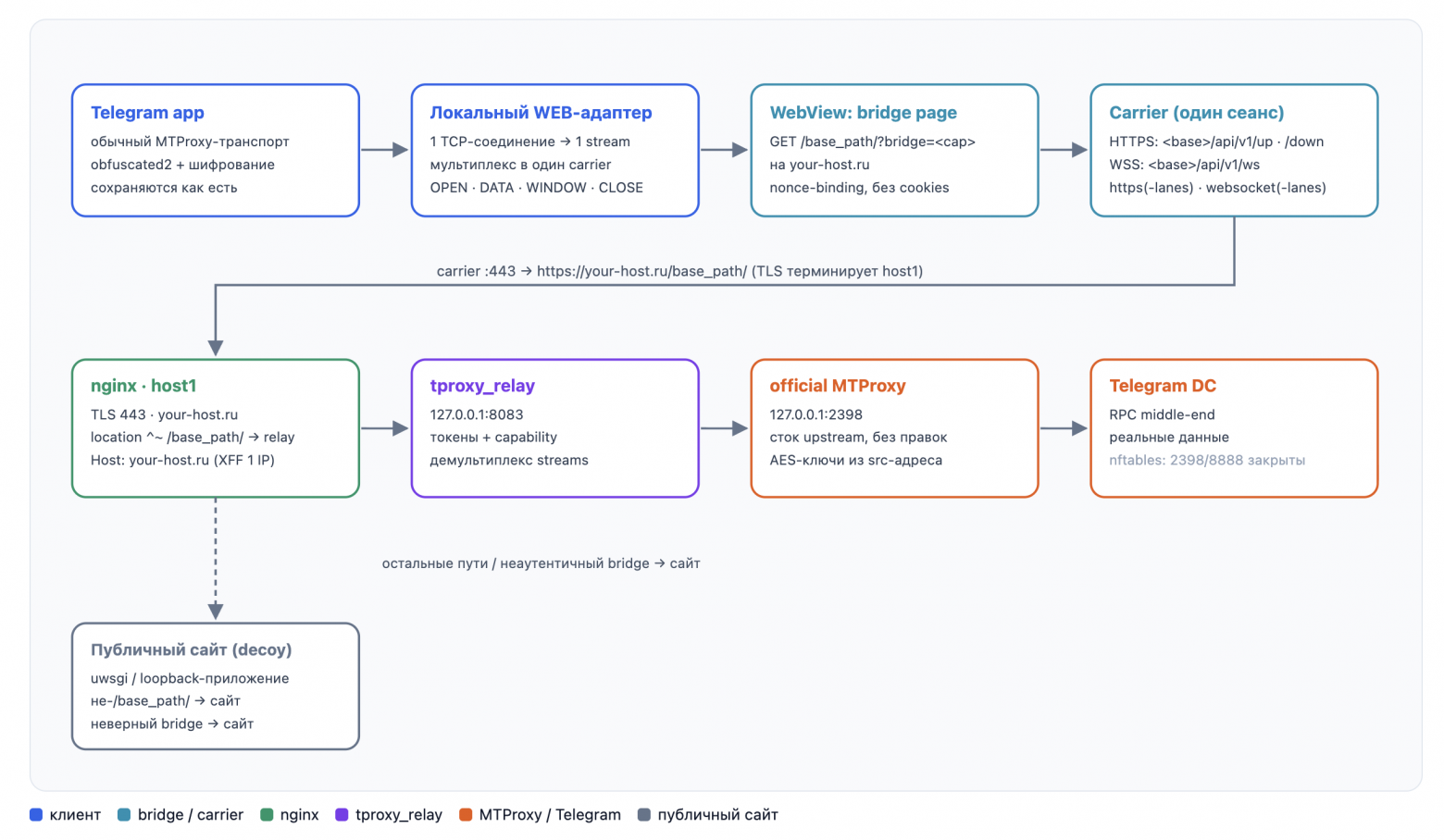The width and height of the screenshot is (1444, 840).
Task: Click the tproxy_relay box title
Action: click(x=482, y=386)
